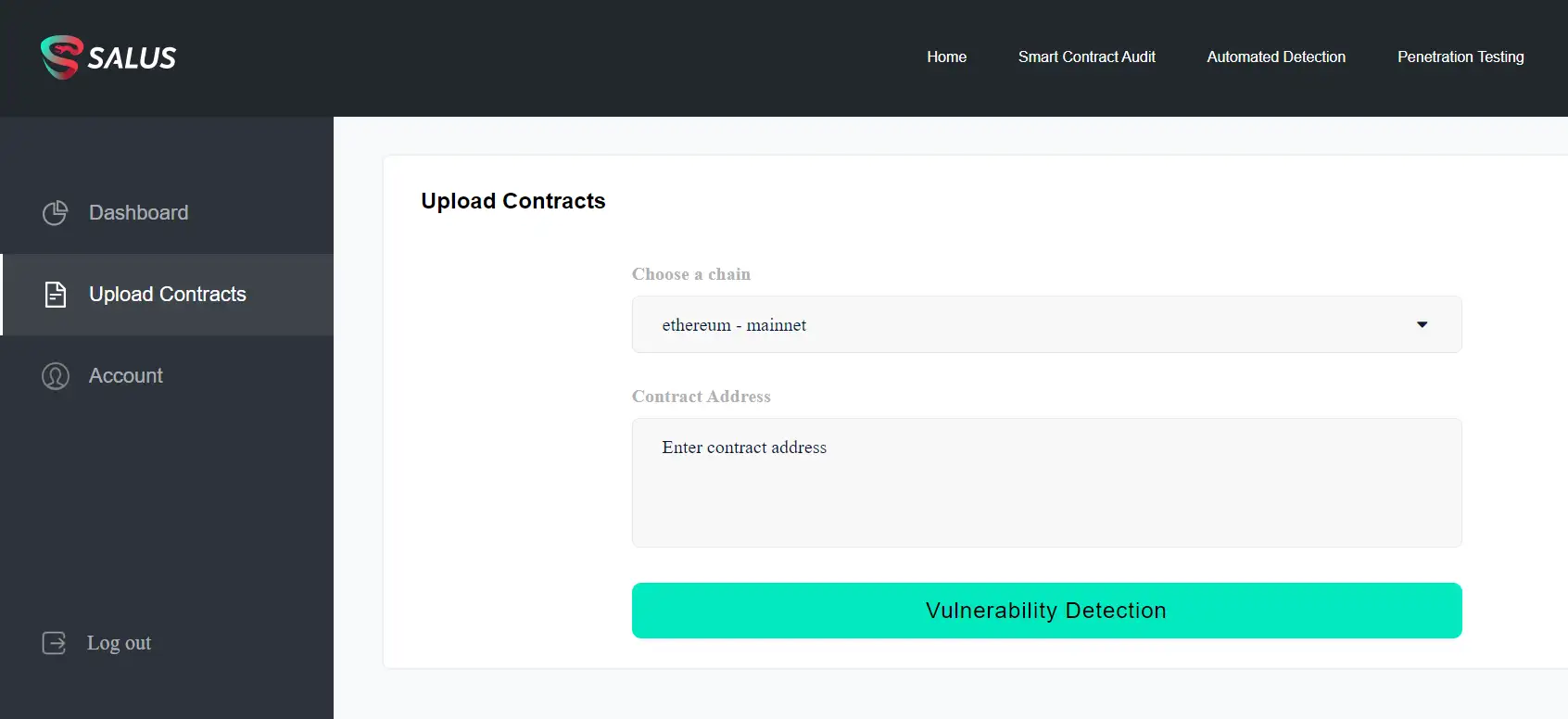Image resolution: width=1568 pixels, height=719 pixels.
Task: Go to Home in top navigation
Action: (946, 57)
